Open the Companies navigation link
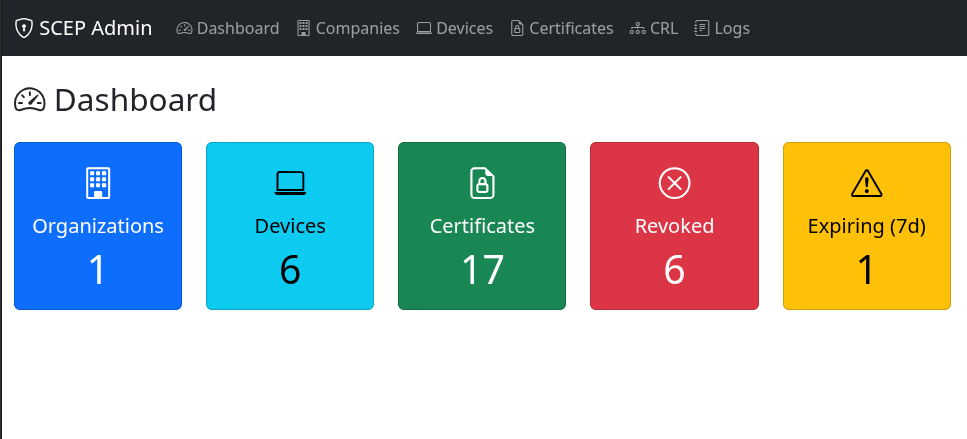This screenshot has width=967, height=439. pos(357,28)
